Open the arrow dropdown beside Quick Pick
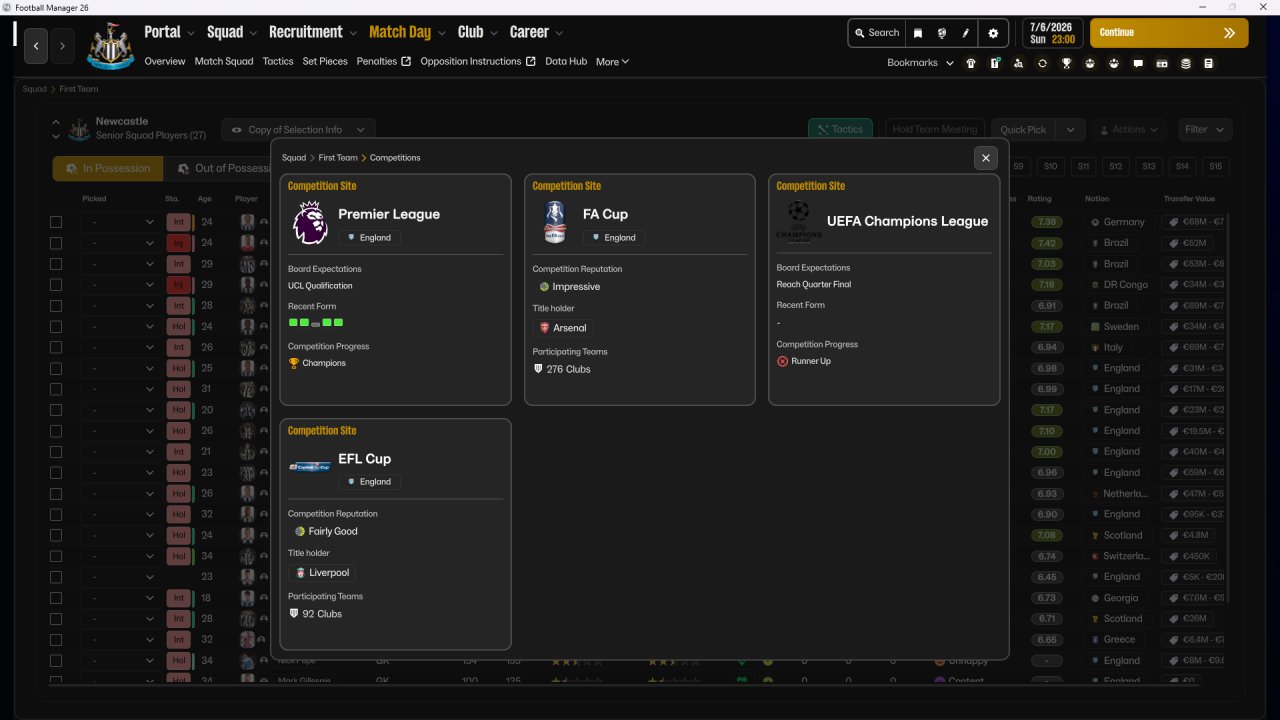 (1070, 130)
